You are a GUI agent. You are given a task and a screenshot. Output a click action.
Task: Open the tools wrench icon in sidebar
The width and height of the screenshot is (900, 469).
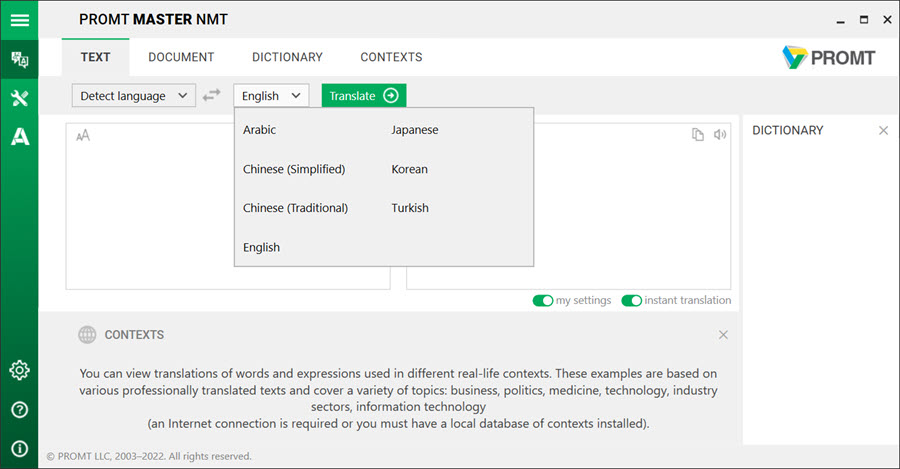click(20, 98)
